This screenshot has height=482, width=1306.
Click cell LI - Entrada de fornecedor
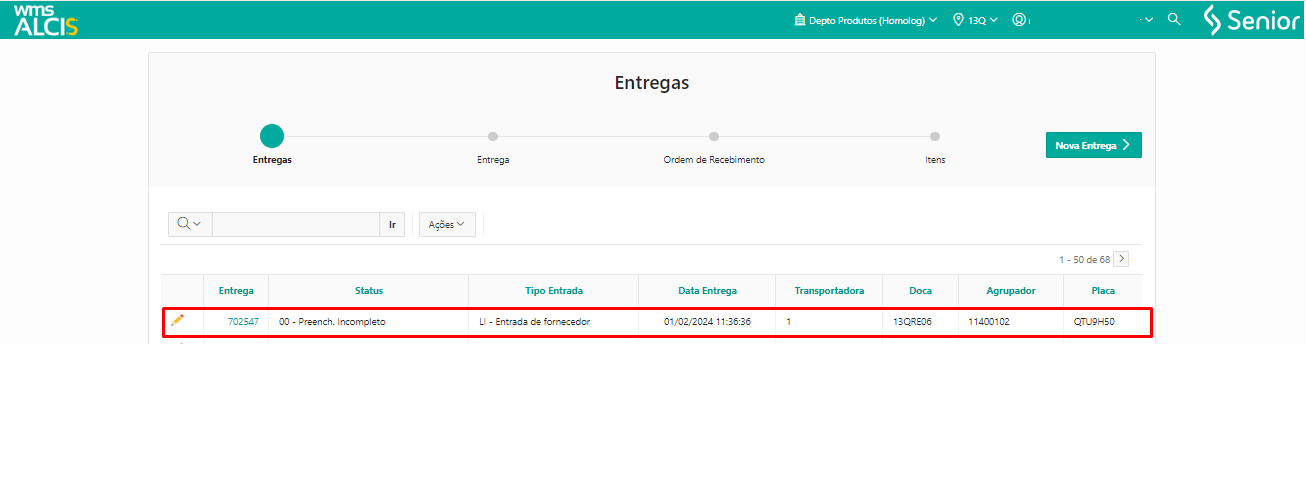[x=535, y=322]
